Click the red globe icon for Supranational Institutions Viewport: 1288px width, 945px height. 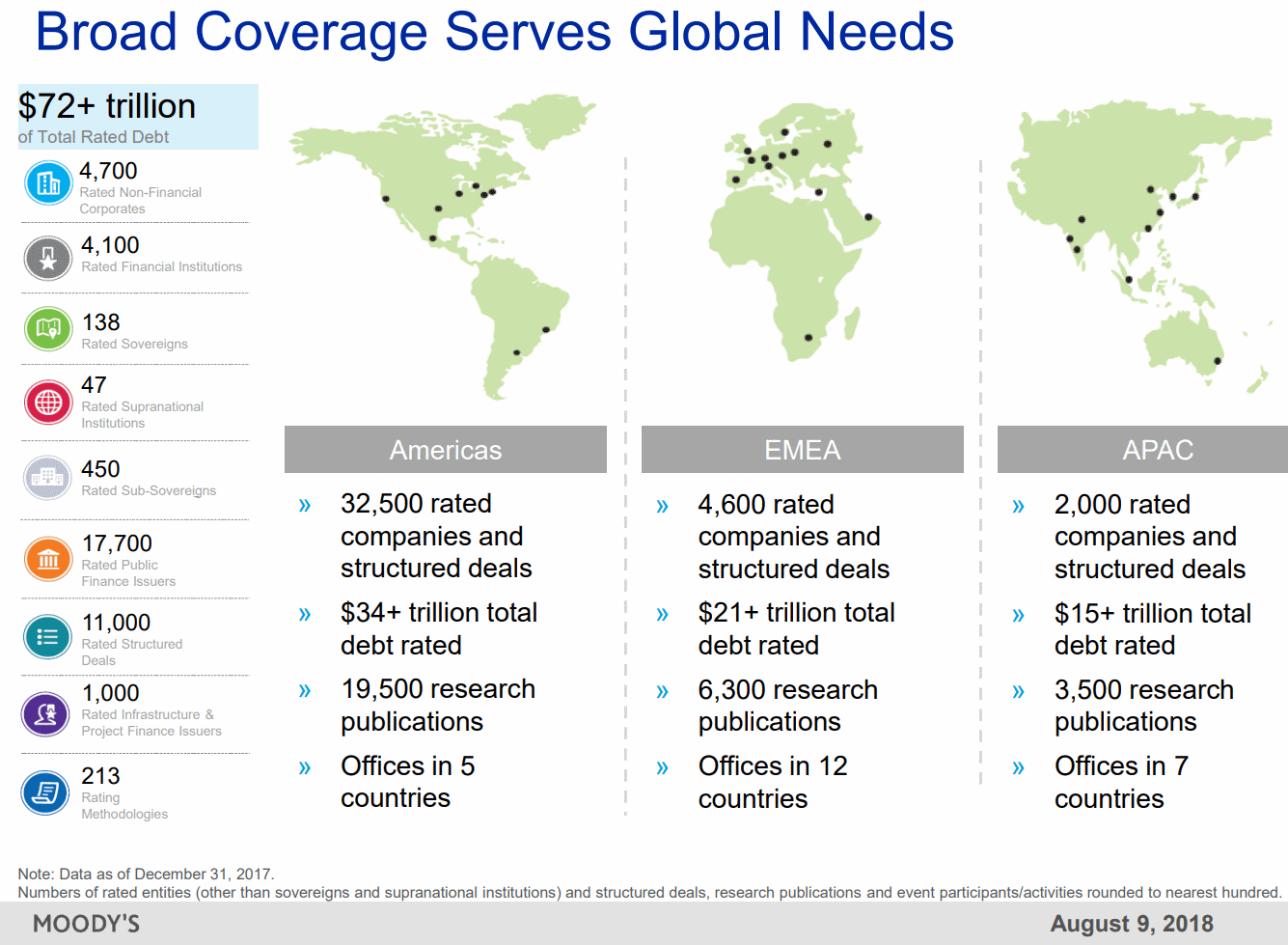(x=48, y=403)
